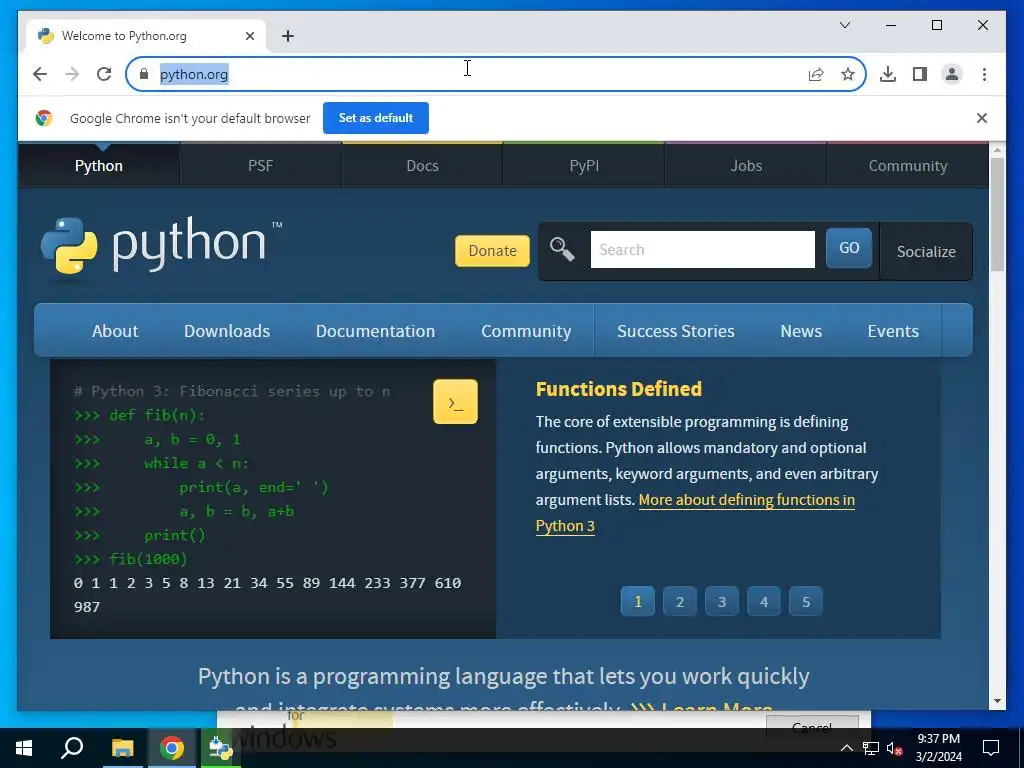Open the Community navigation menu in the blue bar
Screen dimensions: 1024x768
point(526,331)
